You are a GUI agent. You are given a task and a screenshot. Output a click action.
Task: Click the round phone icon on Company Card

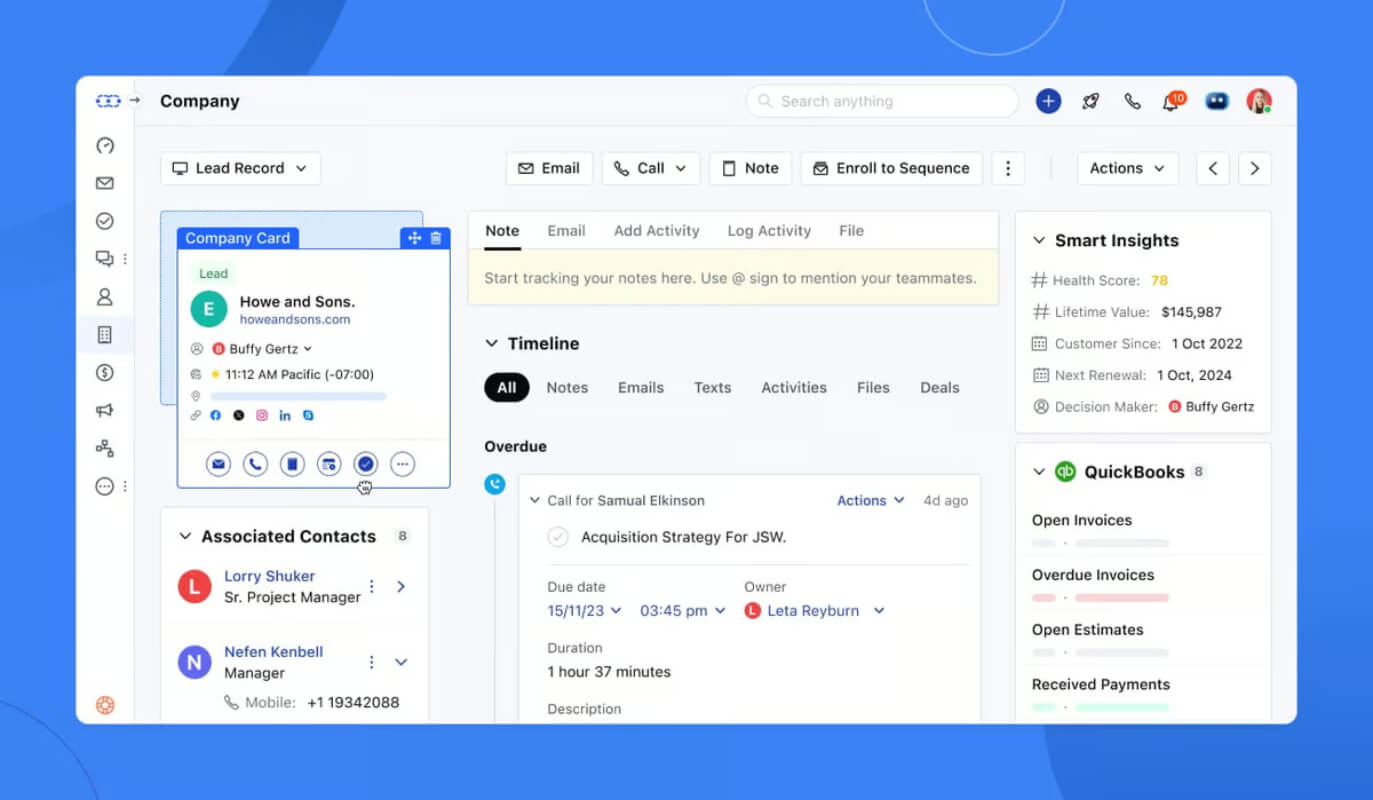[255, 464]
